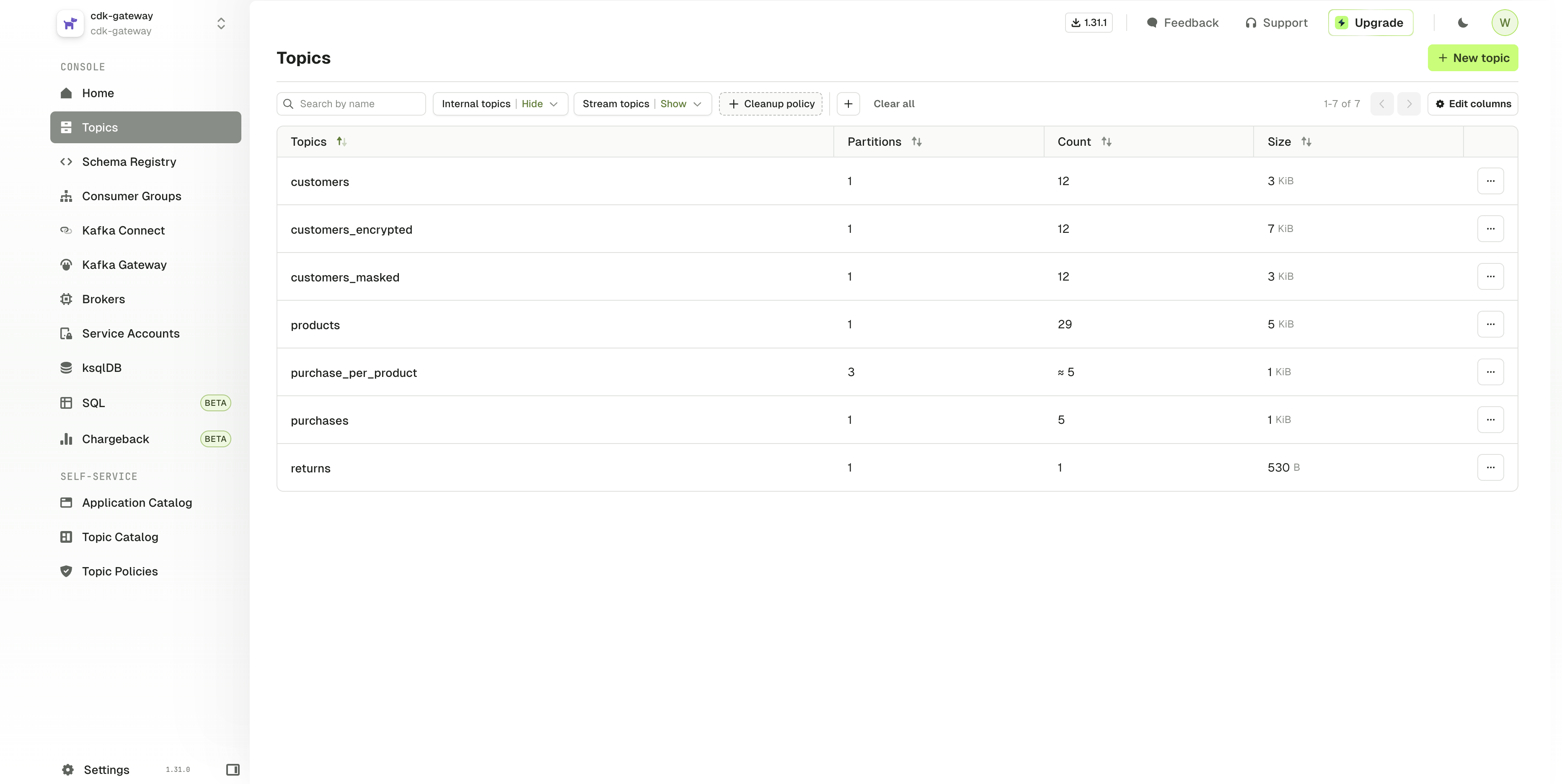Click Clear all filters link
The width and height of the screenshot is (1562, 784).
tap(893, 103)
